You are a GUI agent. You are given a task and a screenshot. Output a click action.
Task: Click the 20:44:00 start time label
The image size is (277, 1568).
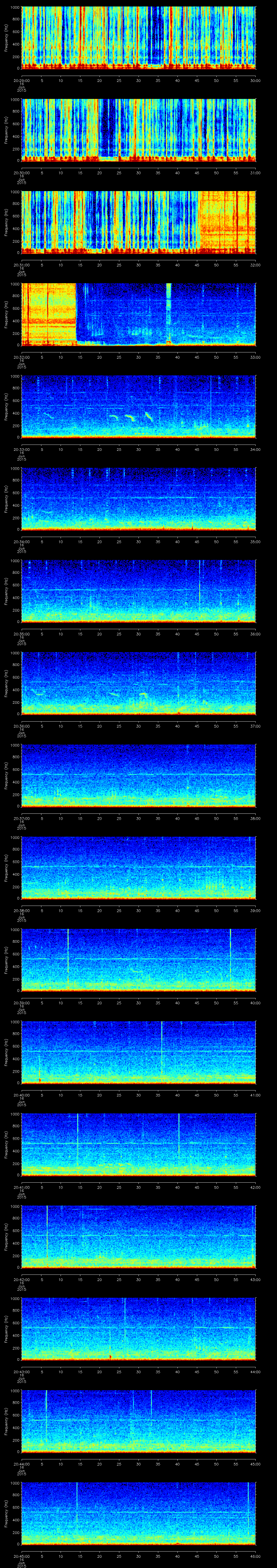point(21,1463)
